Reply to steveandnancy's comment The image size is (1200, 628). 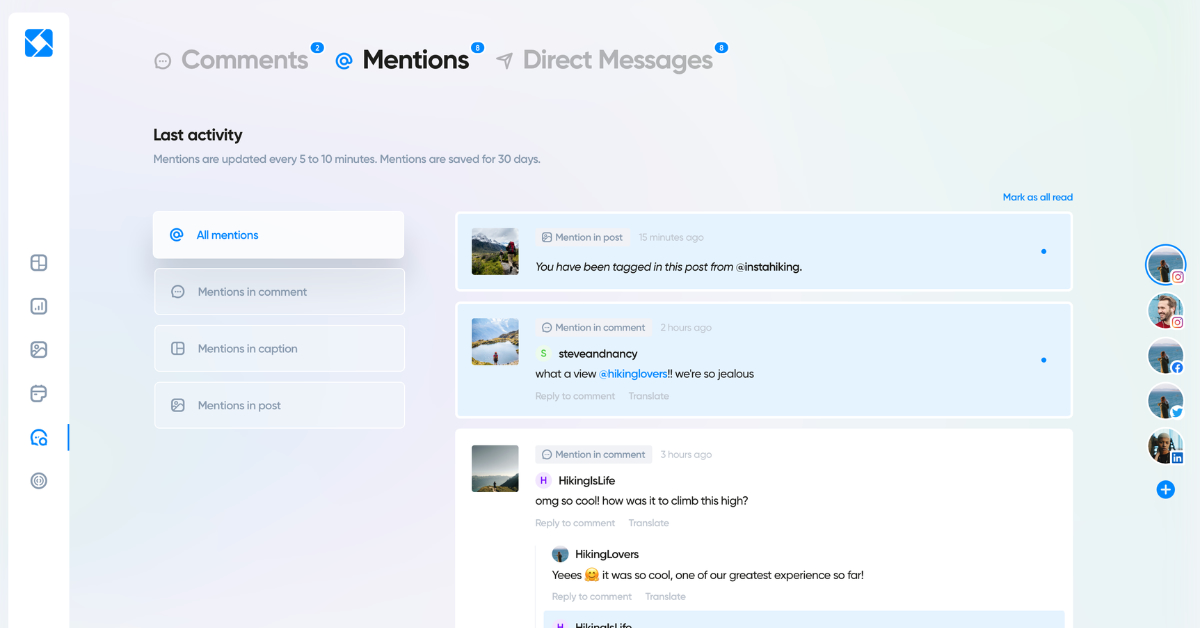(575, 396)
